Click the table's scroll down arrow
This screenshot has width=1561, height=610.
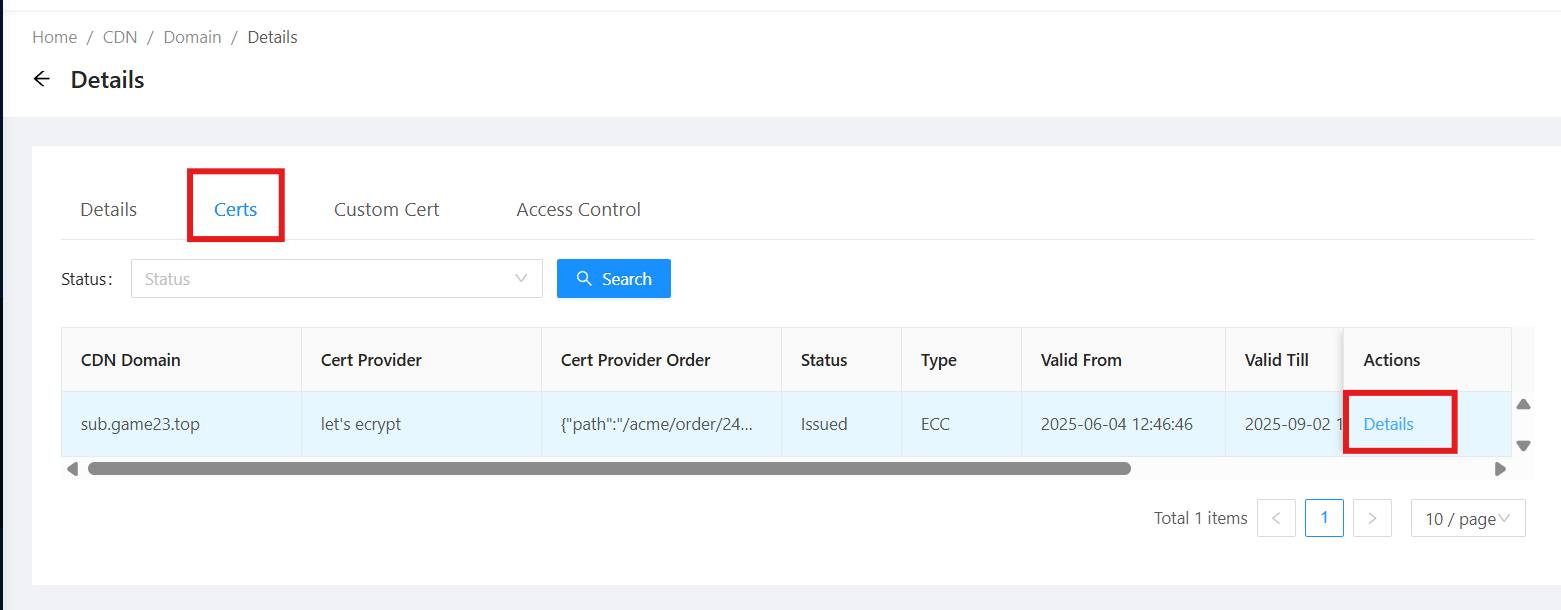1523,445
